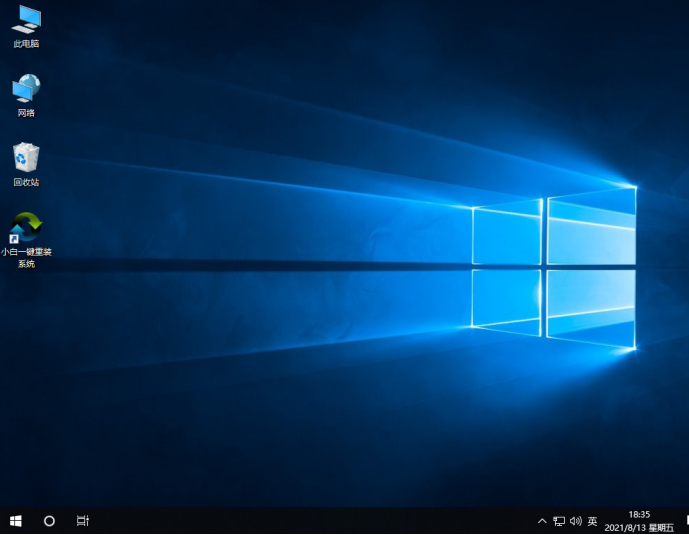
Task: Click the 此电脑 label text
Action: coord(26,44)
